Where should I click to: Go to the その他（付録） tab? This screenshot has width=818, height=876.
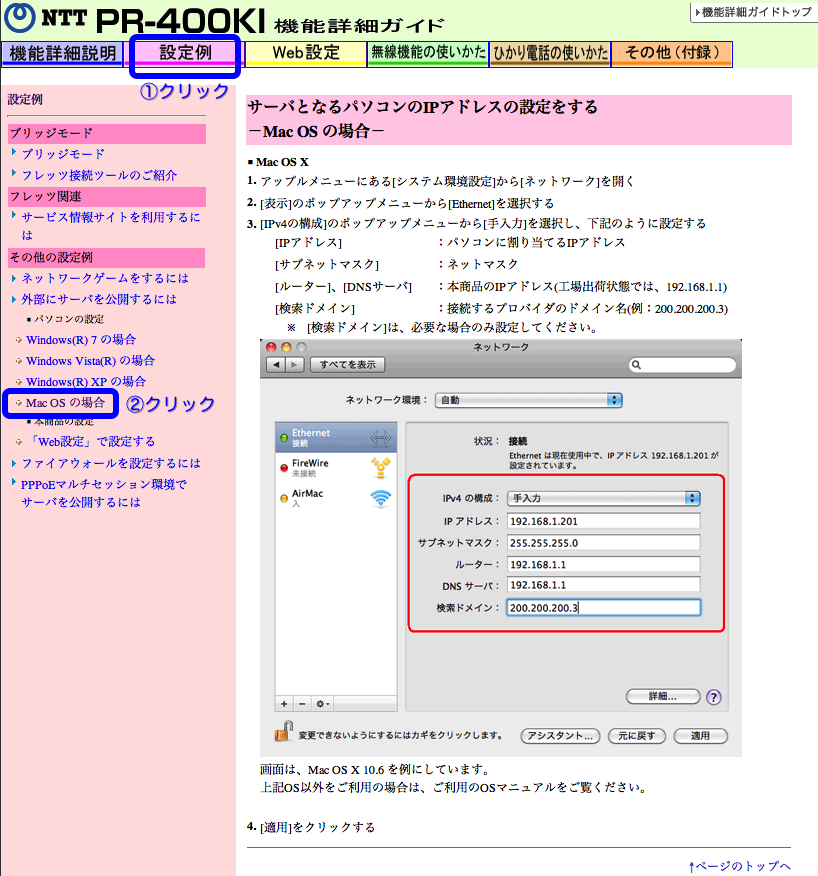(672, 54)
